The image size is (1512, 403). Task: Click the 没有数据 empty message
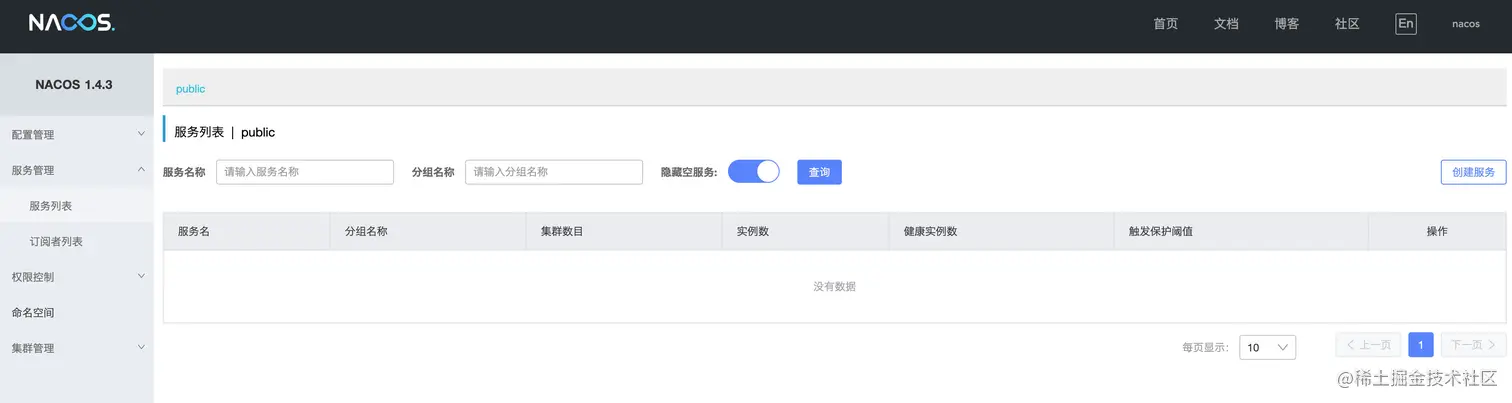point(834,287)
